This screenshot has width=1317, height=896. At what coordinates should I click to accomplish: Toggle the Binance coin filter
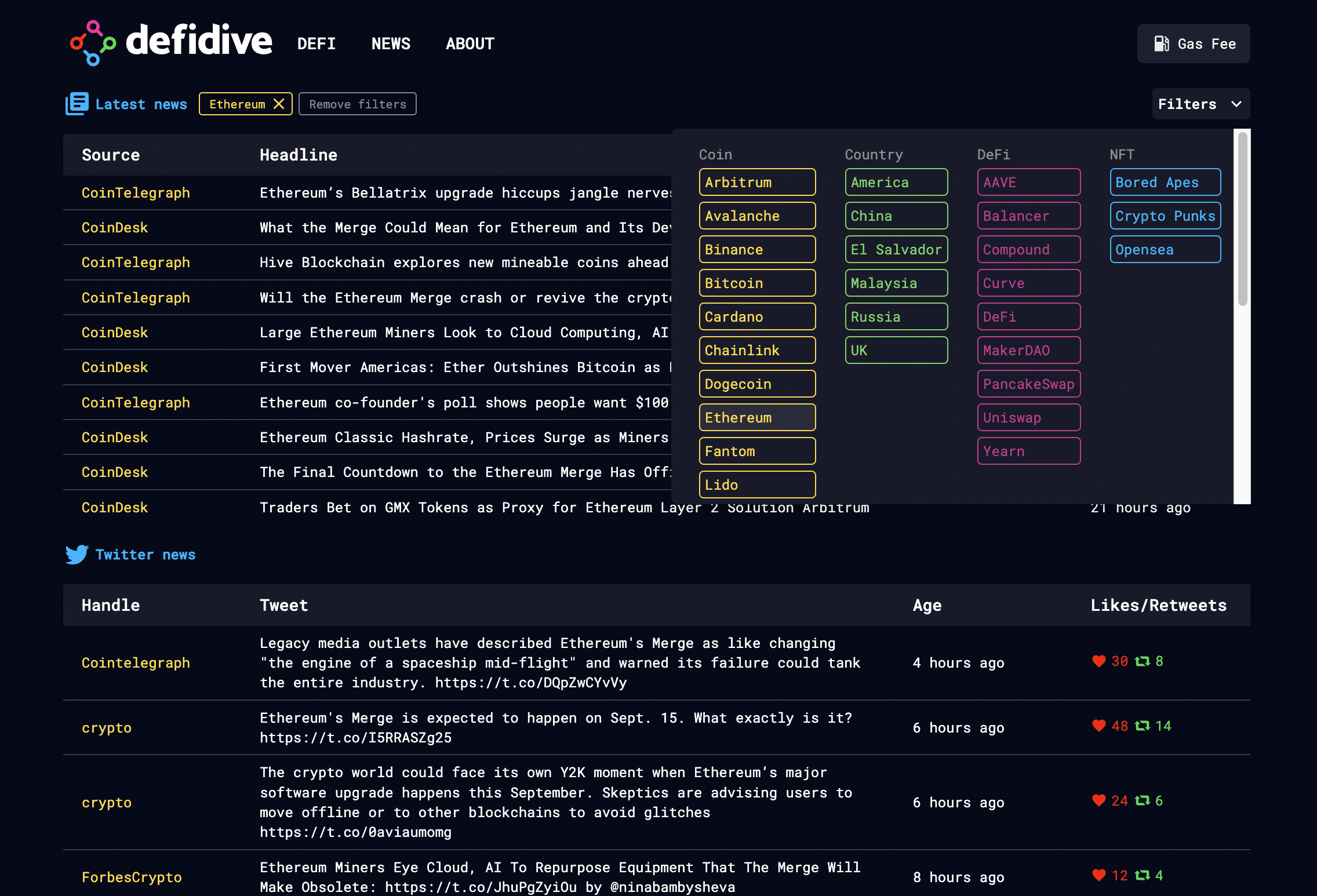coord(757,249)
